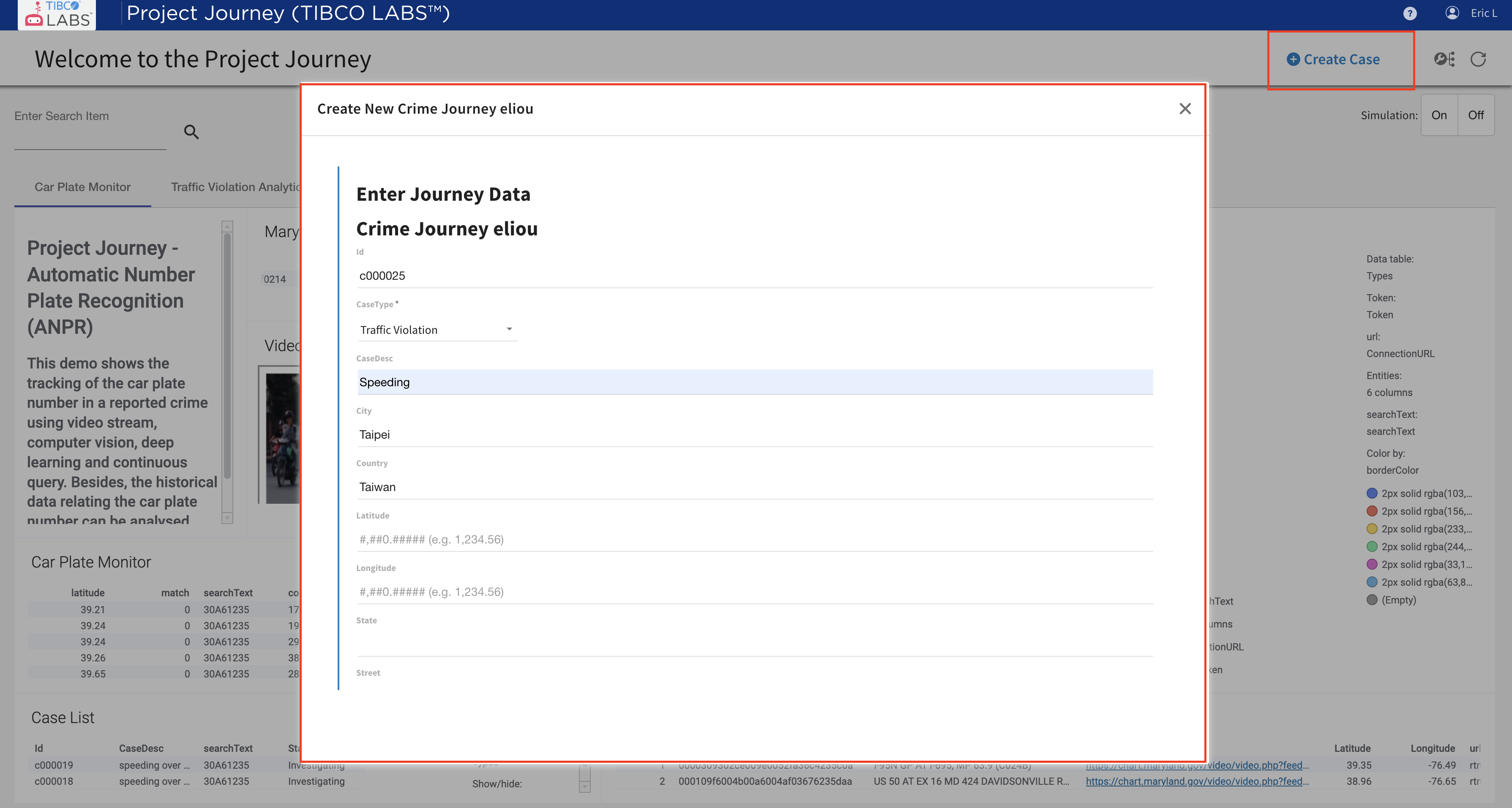
Task: Click the State input field
Action: tap(755, 644)
